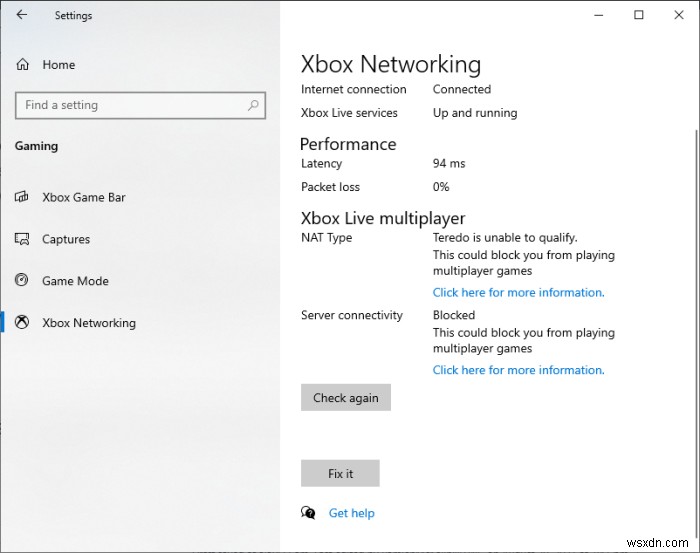Image resolution: width=700 pixels, height=553 pixels.
Task: Click the 'Connected' internet status text
Action: pos(462,89)
